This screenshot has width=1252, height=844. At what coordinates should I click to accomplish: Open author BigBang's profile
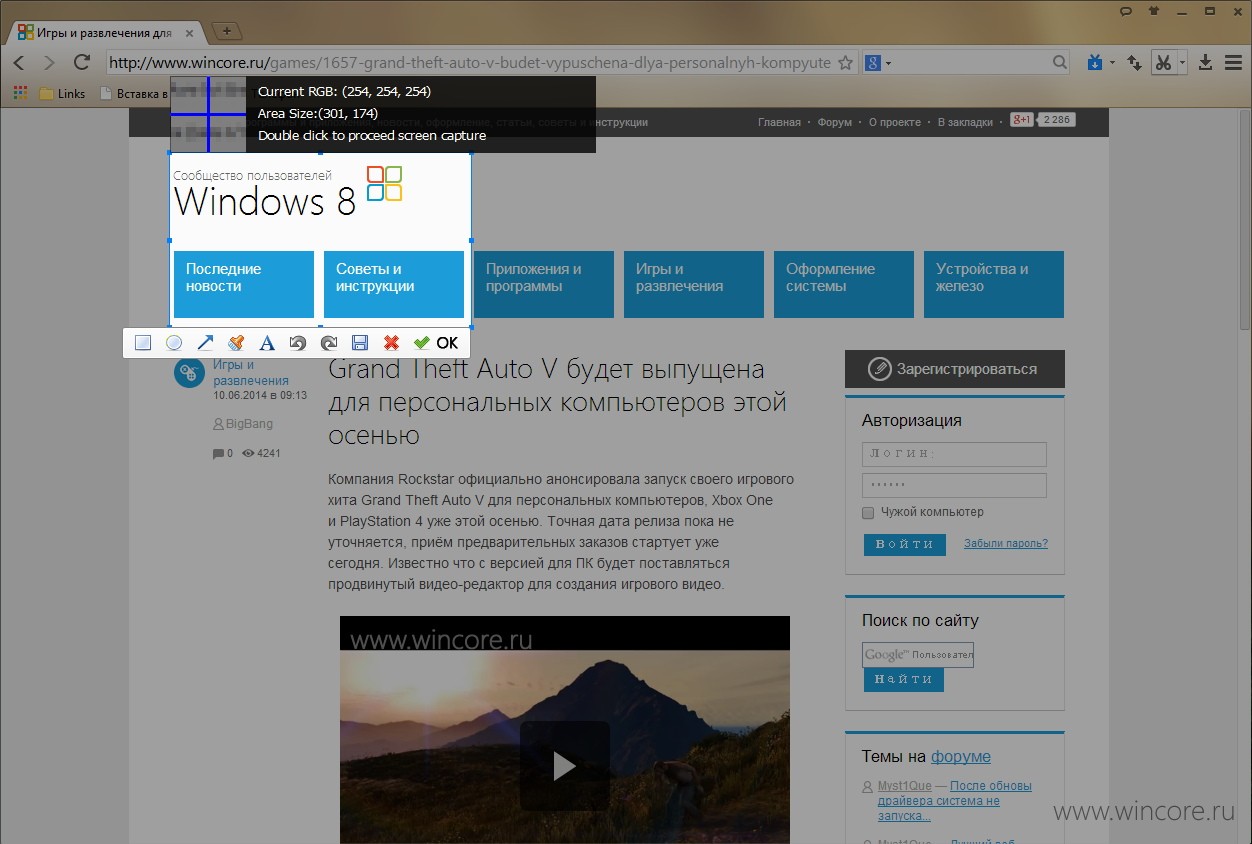249,424
